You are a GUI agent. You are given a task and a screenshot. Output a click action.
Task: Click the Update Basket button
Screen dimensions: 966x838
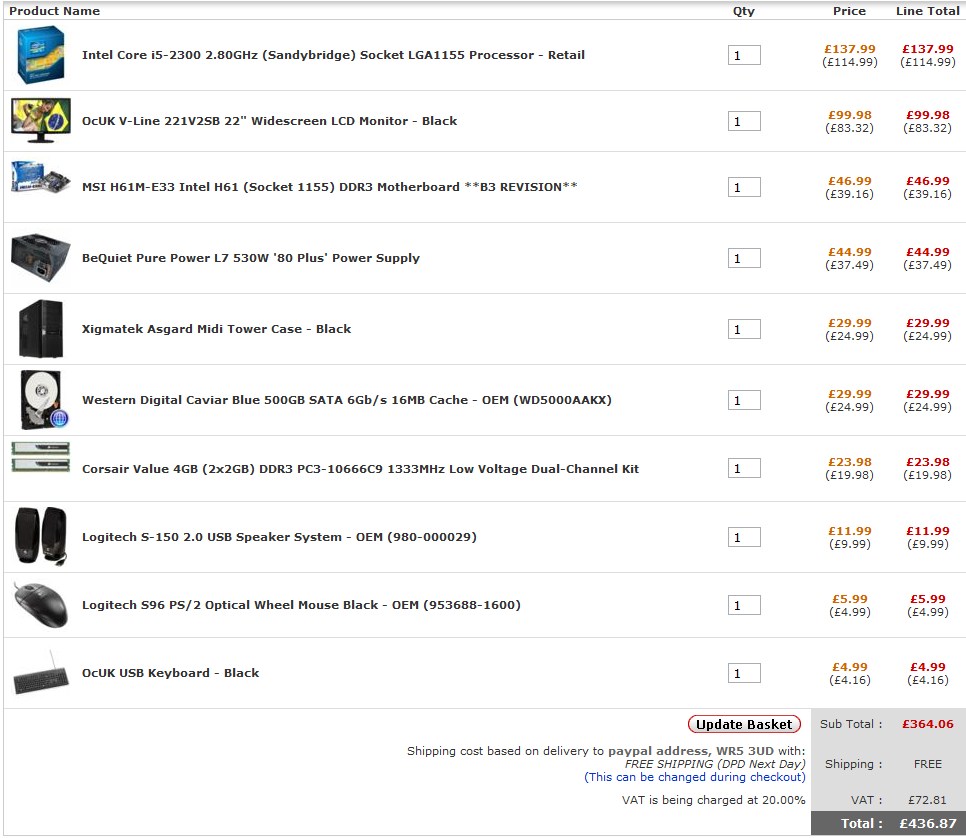(x=744, y=725)
